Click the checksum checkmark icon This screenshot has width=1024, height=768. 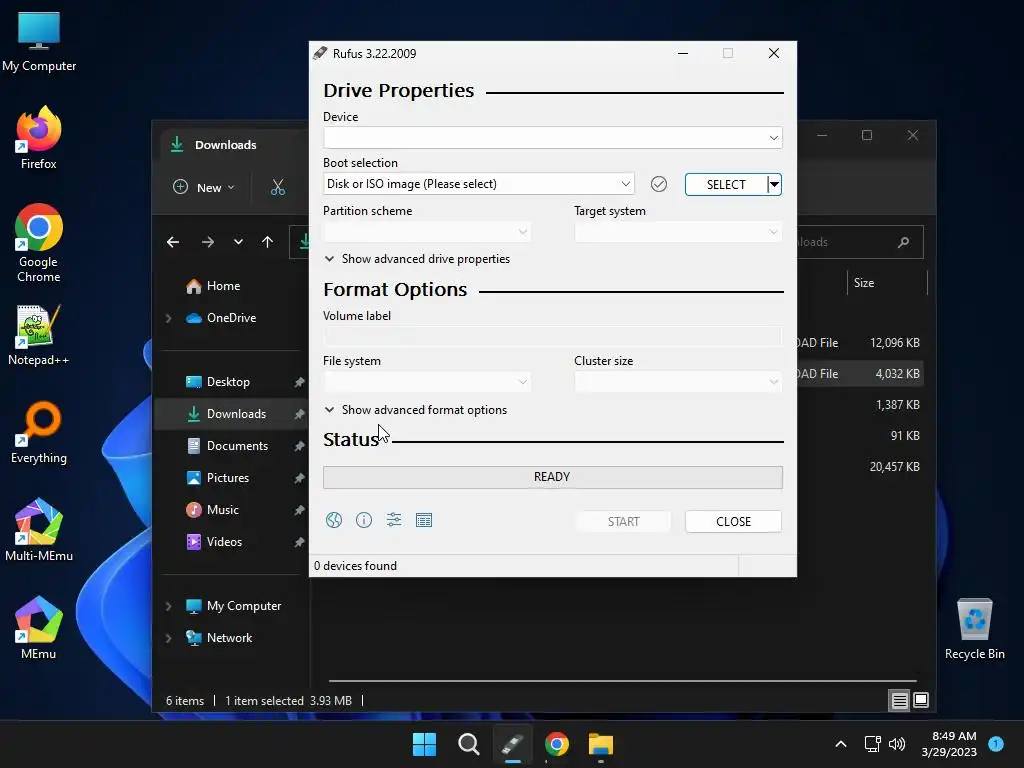point(659,184)
